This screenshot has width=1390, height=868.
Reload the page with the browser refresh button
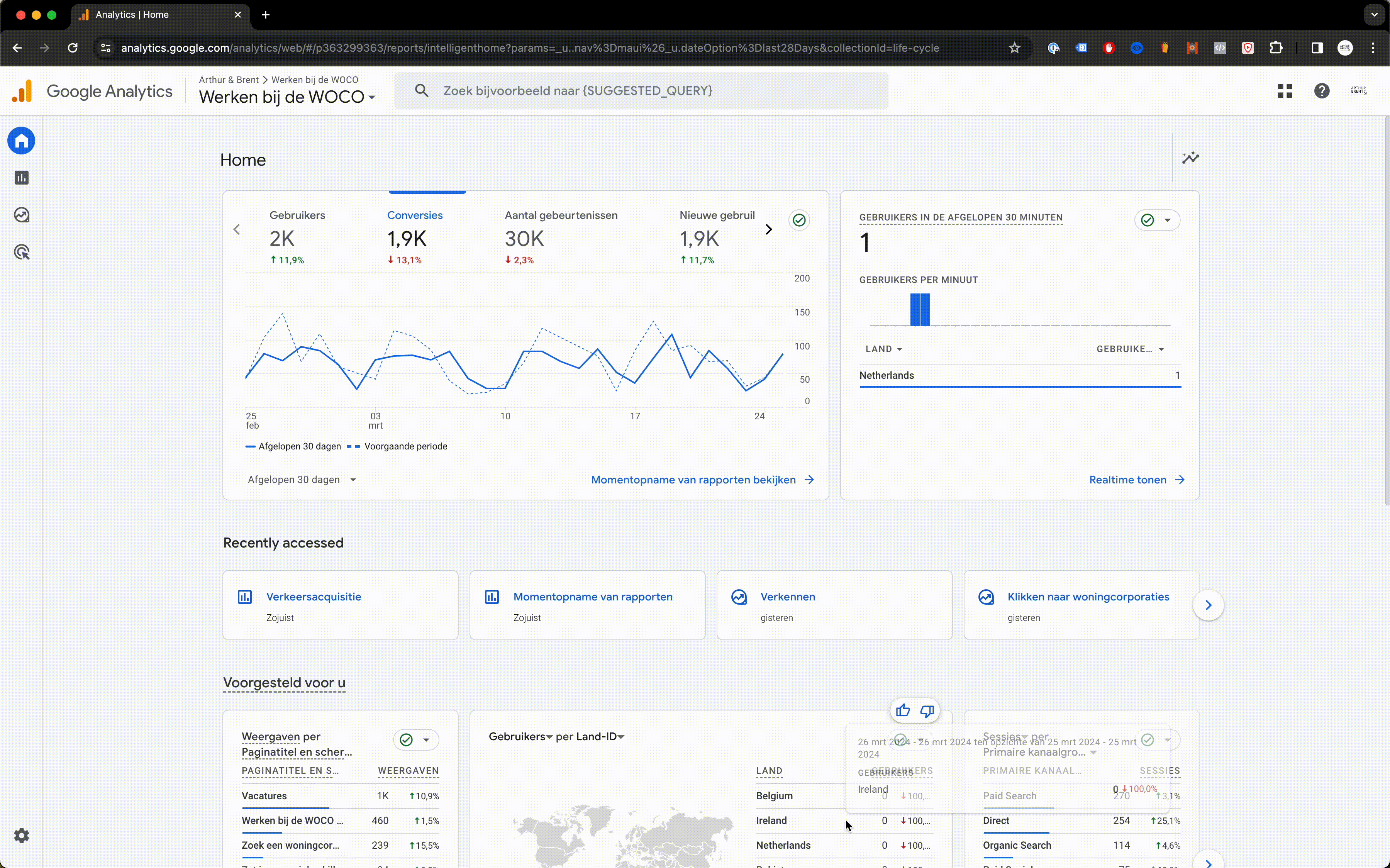(72, 48)
